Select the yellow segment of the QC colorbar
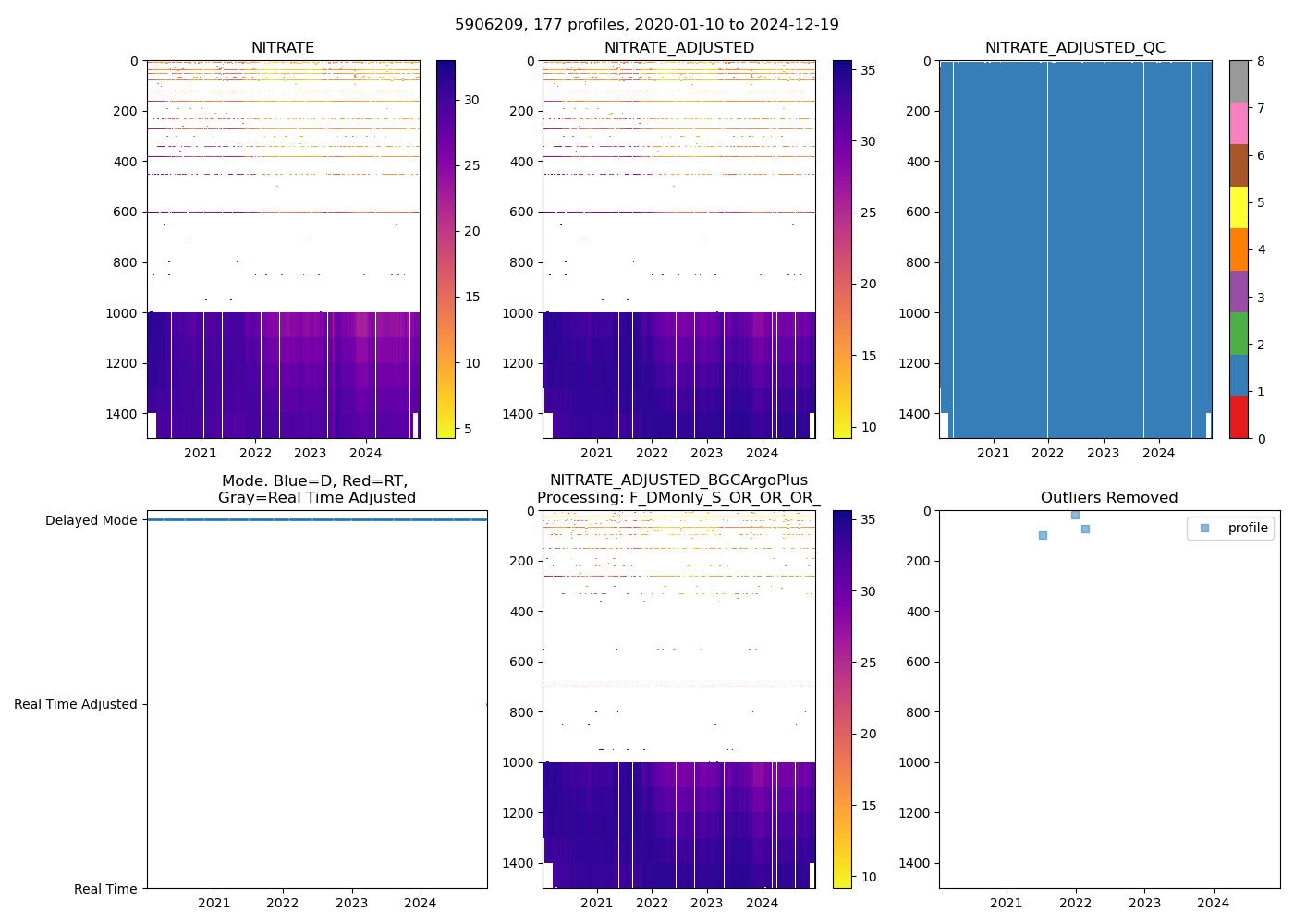The image size is (1294, 924). [1239, 207]
